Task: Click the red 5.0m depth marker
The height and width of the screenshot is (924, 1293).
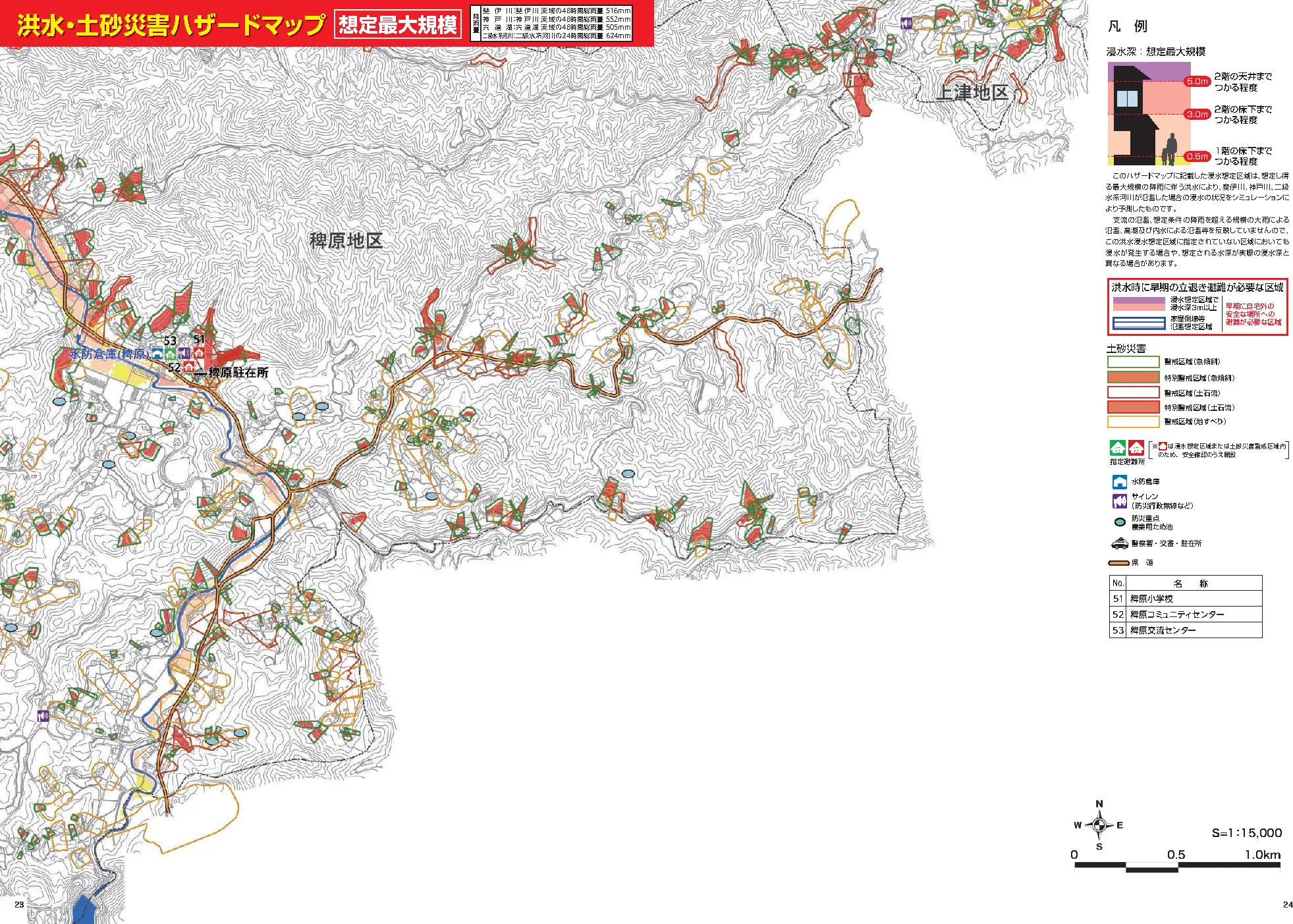Action: 1197,82
